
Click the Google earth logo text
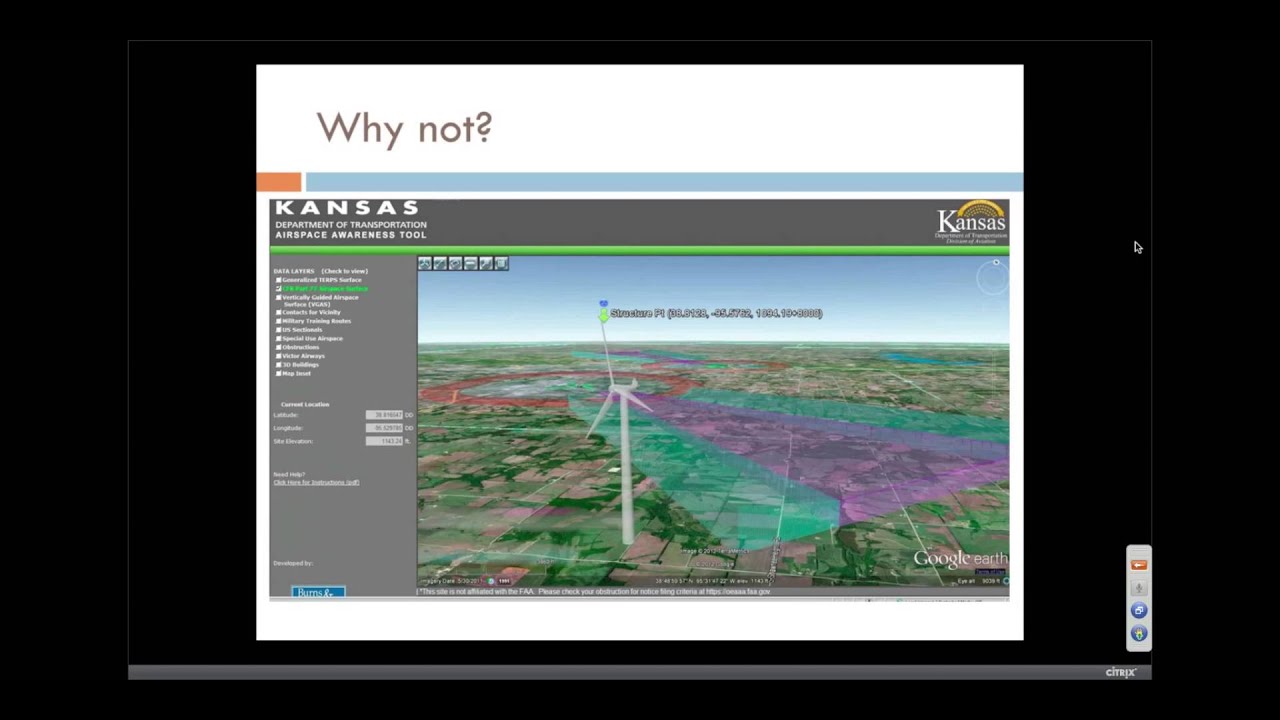point(960,559)
